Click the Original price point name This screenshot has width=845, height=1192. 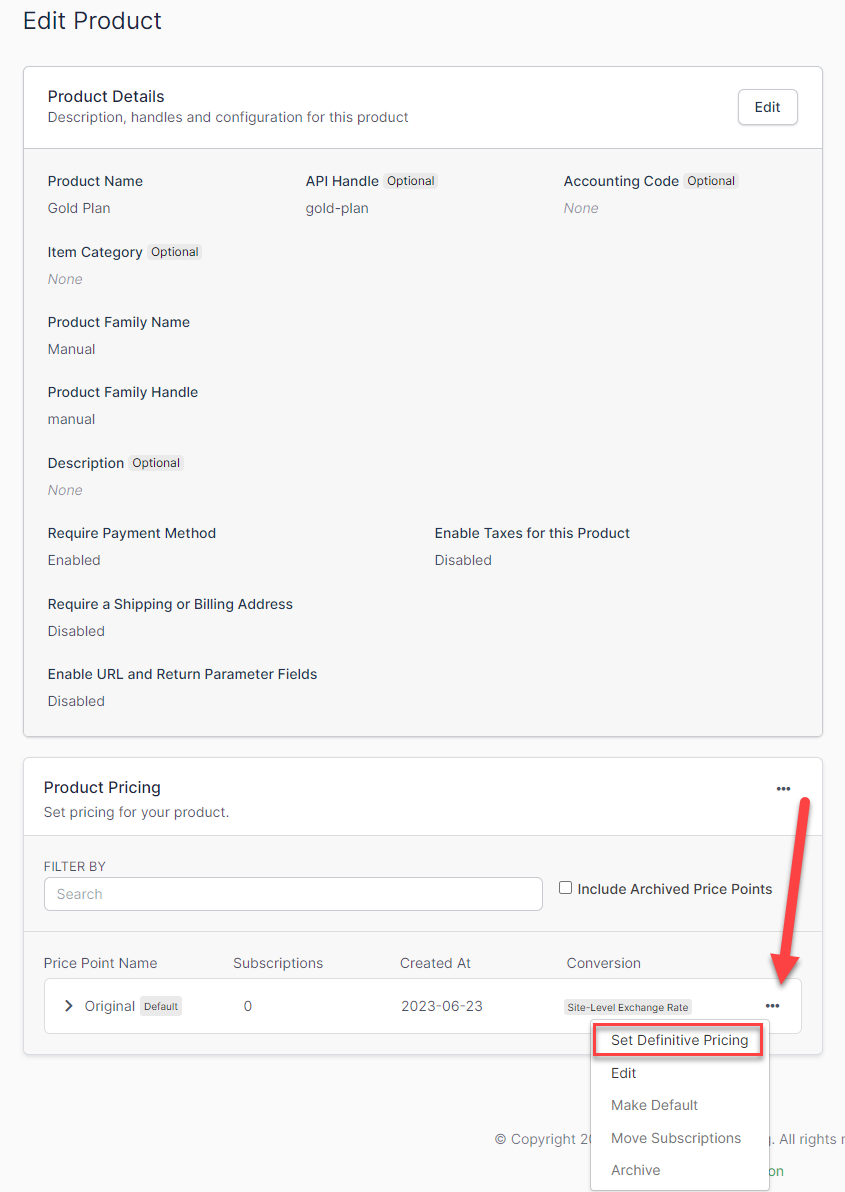(109, 1006)
